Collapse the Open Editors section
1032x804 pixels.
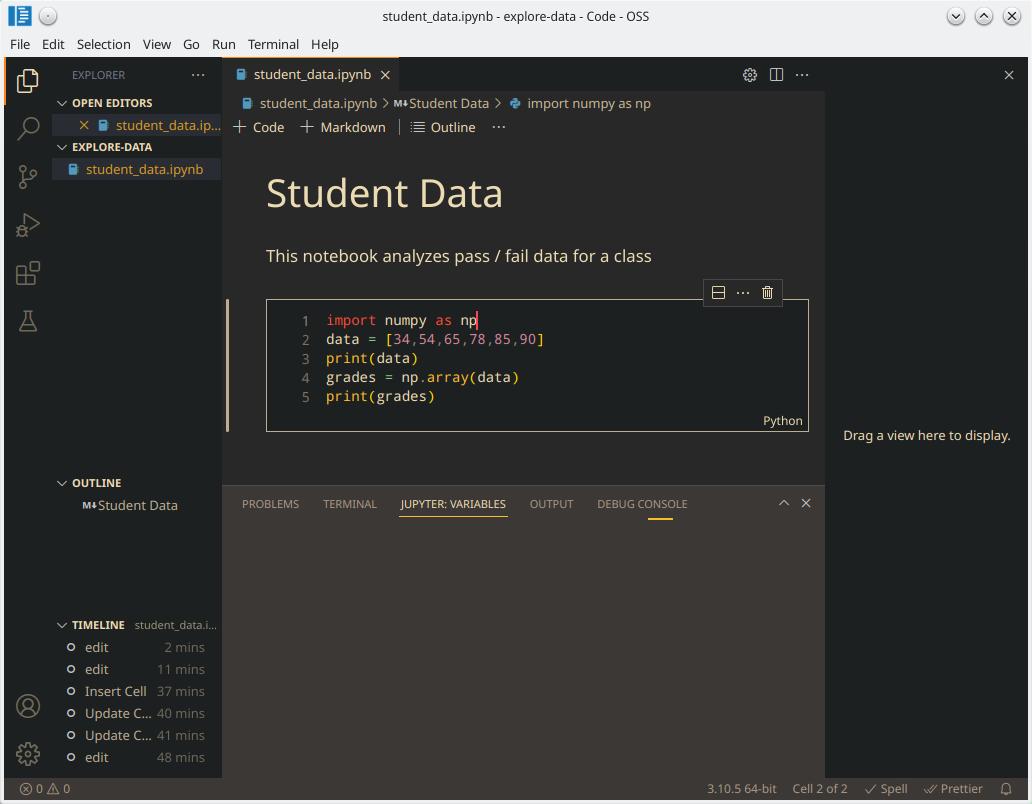tap(63, 103)
